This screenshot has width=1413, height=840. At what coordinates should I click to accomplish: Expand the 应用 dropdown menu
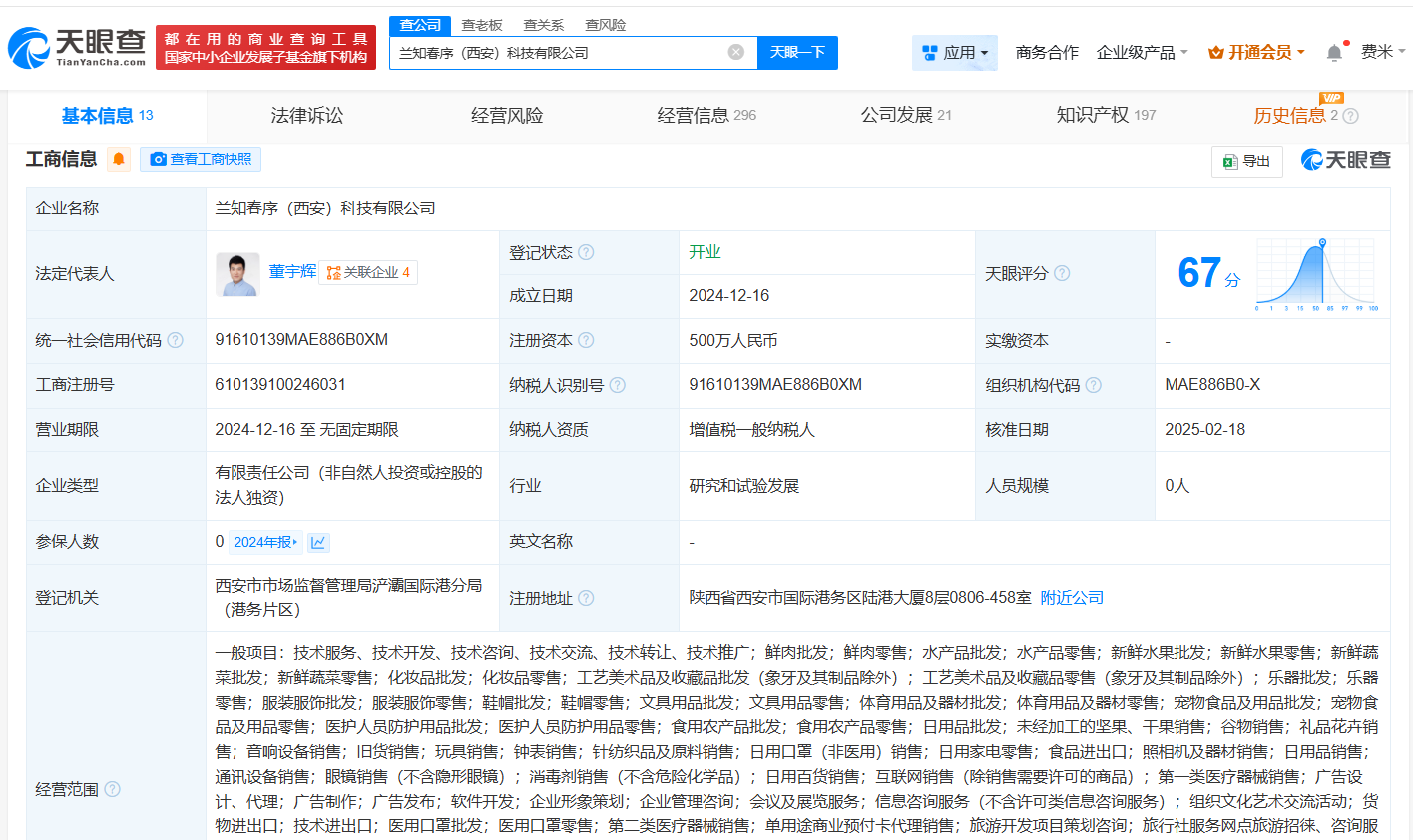(955, 52)
